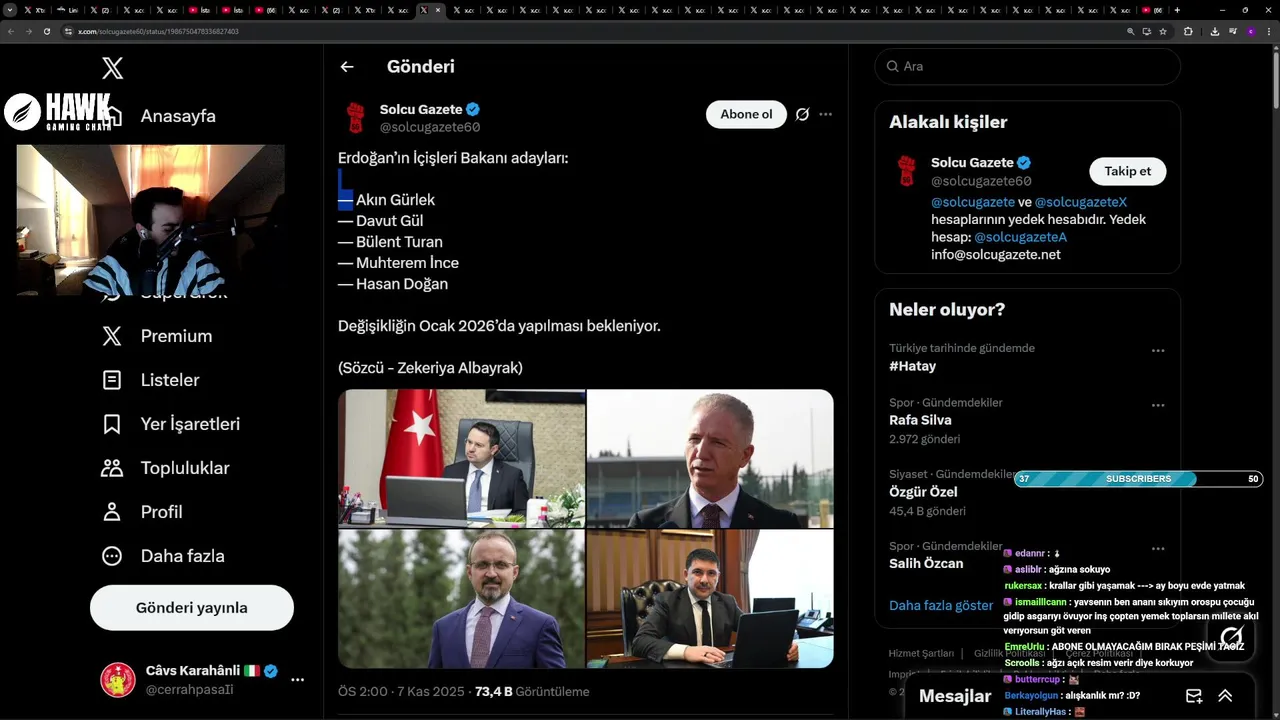1280x720 pixels.
Task: Click the Listeler icon in sidebar
Action: pyautogui.click(x=112, y=380)
